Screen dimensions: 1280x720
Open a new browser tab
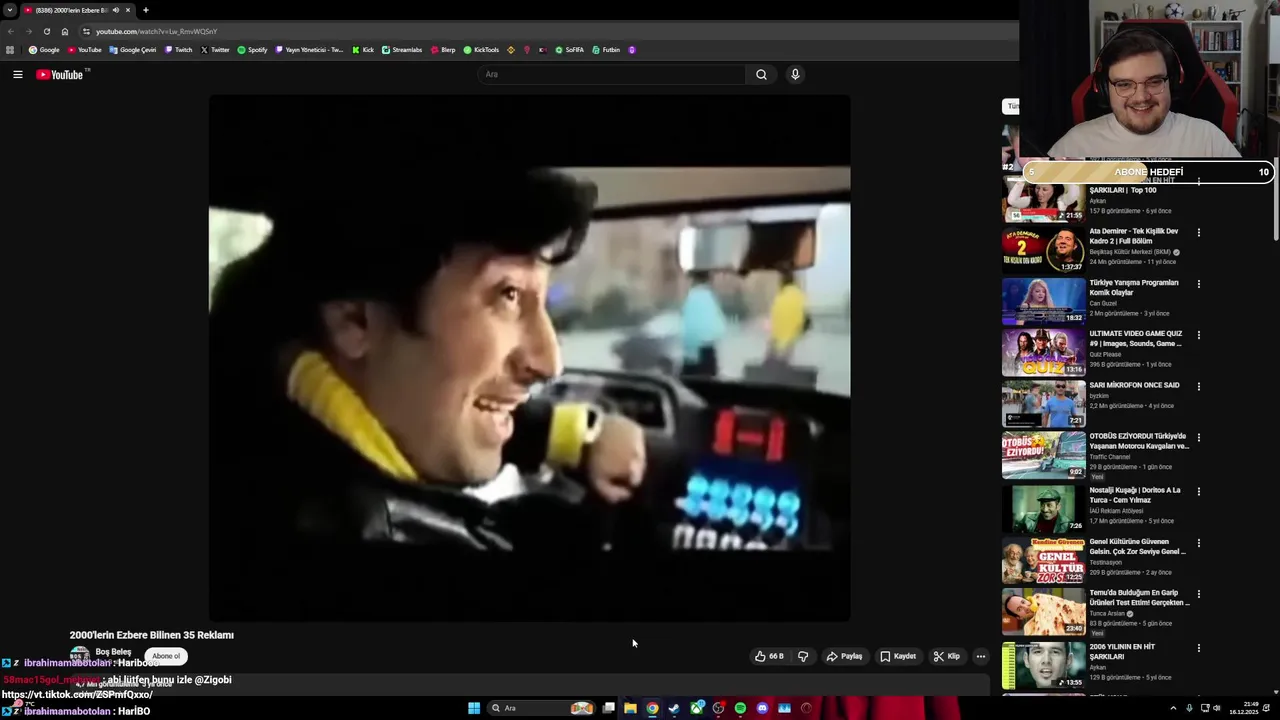(x=146, y=10)
